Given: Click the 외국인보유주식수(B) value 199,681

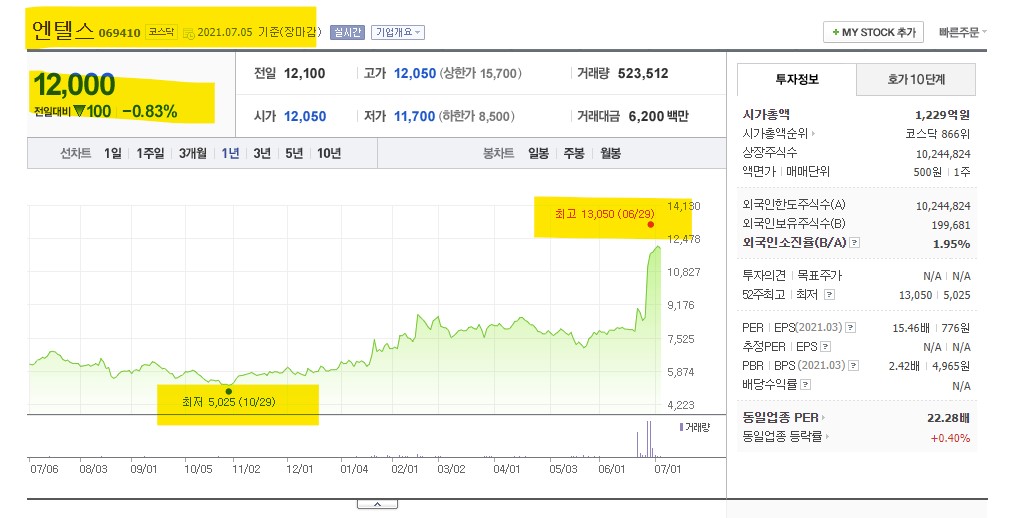Looking at the screenshot, I should pos(950,225).
